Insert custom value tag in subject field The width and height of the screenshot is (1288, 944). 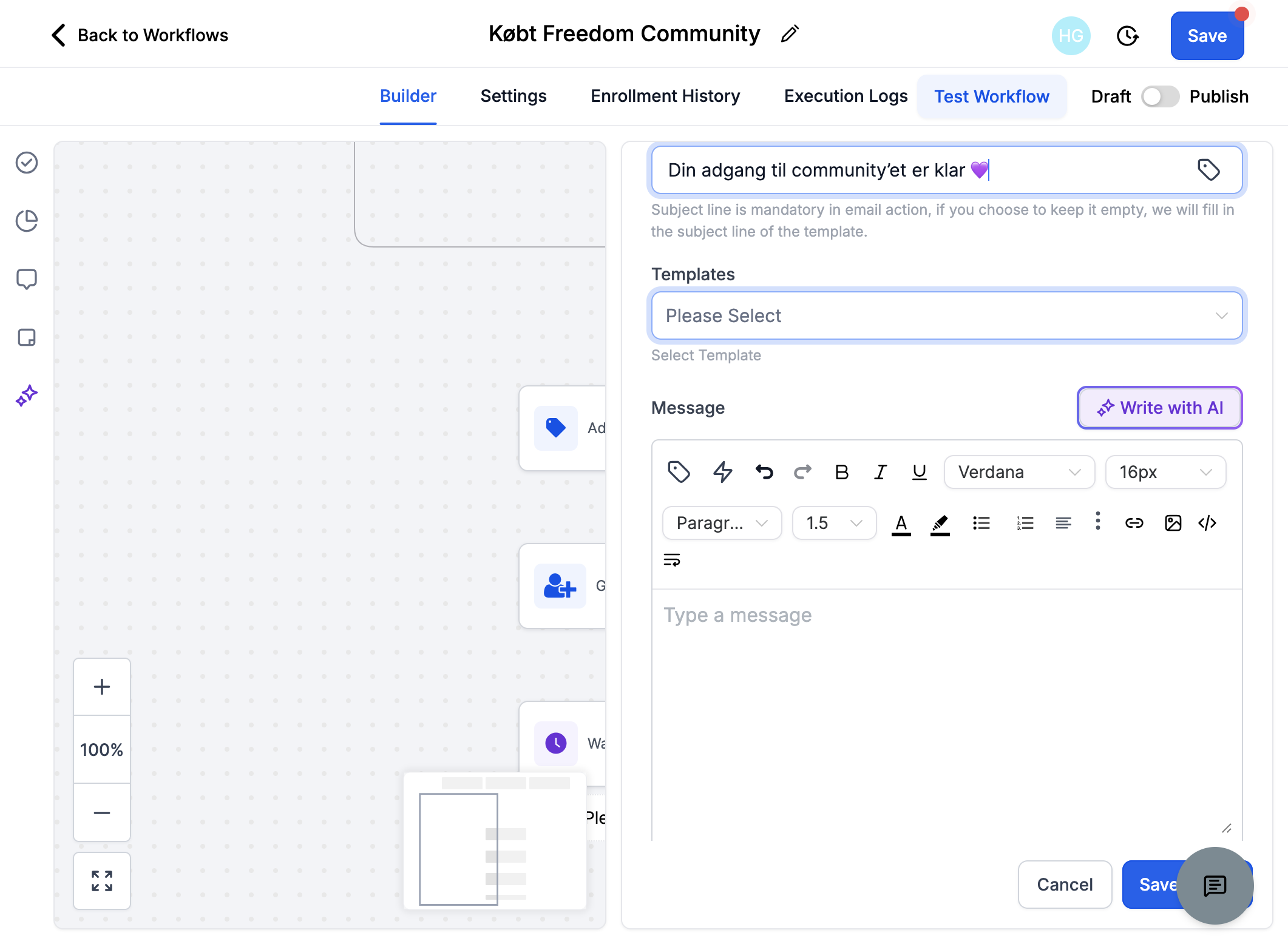pos(1208,170)
